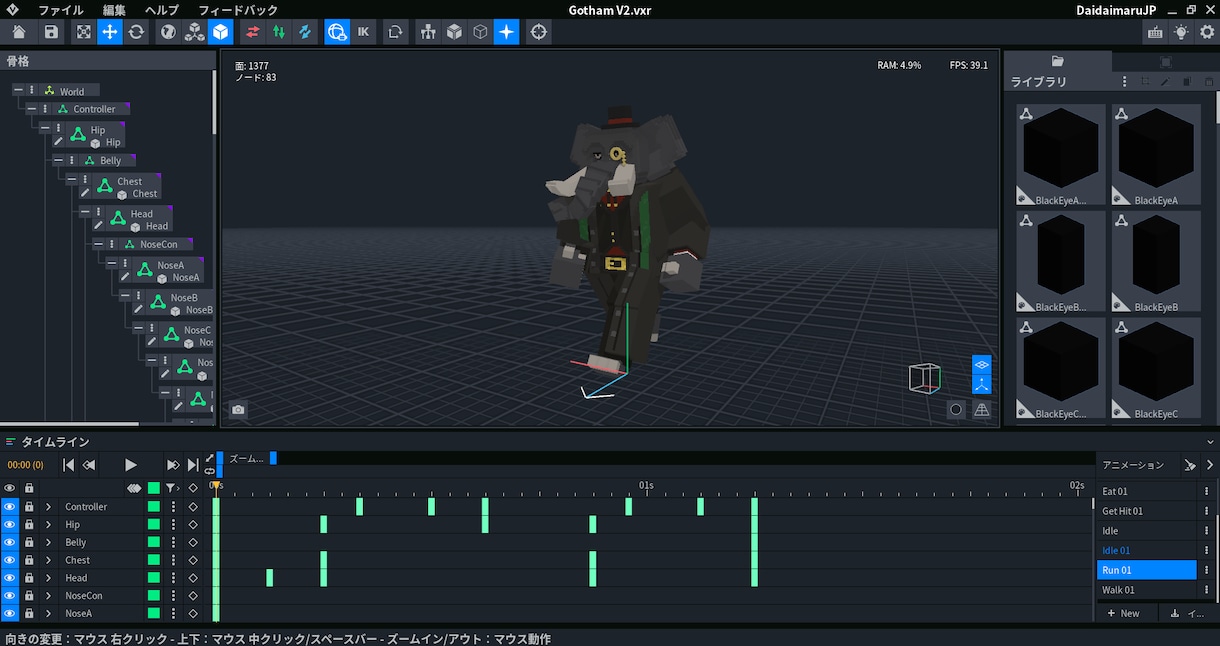Click the skeleton hierarchy icon in the toolbar
Screen dimensions: 1220x646
coord(429,32)
